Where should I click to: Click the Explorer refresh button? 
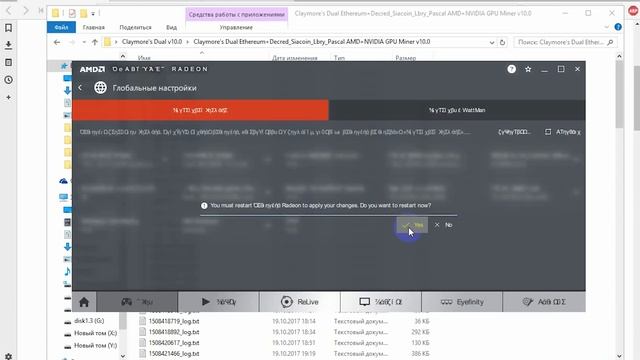(x=502, y=42)
